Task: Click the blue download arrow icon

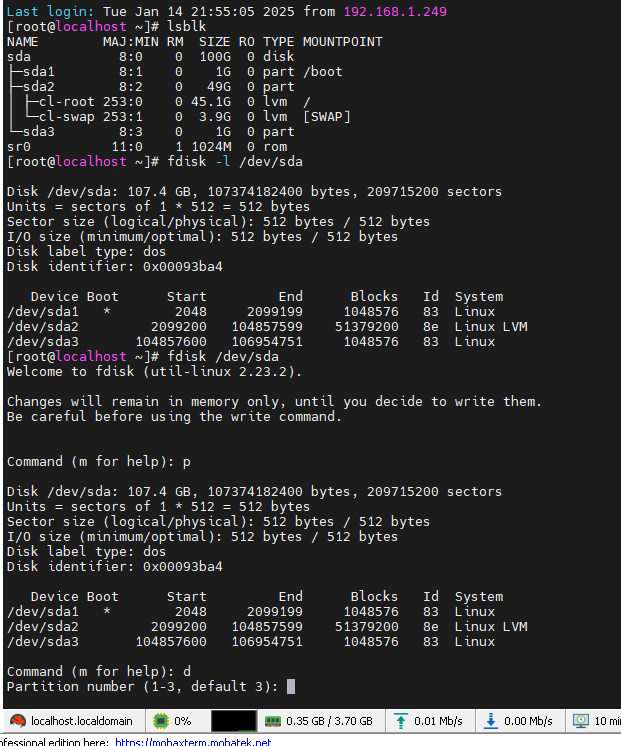Action: (491, 721)
